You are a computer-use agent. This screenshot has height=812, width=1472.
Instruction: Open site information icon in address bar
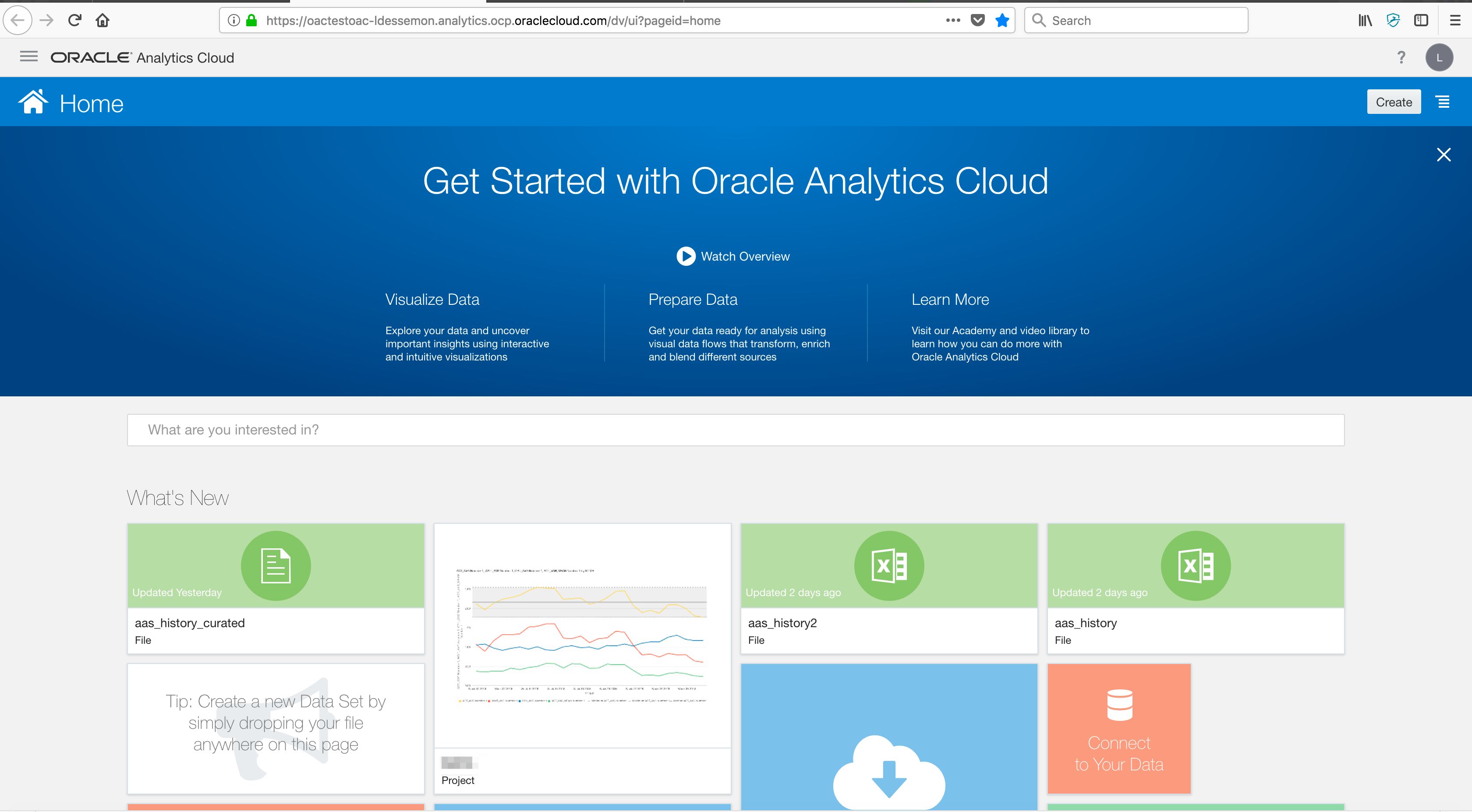[234, 21]
